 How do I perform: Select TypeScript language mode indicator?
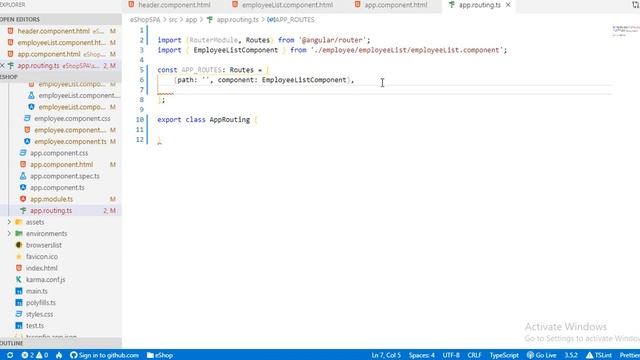point(504,355)
